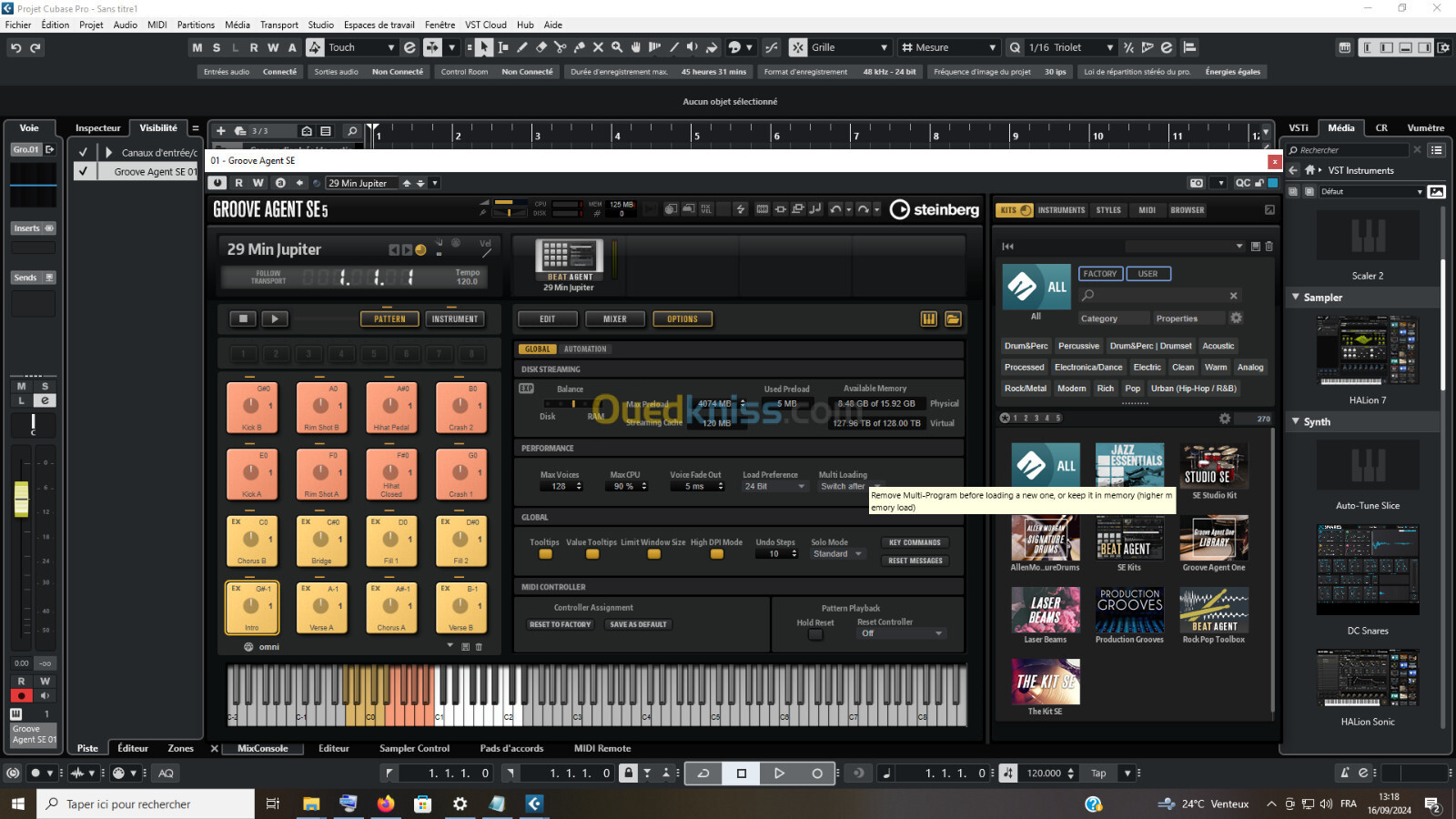Open the yellow folder load icon
The image size is (1456, 819).
click(x=953, y=318)
